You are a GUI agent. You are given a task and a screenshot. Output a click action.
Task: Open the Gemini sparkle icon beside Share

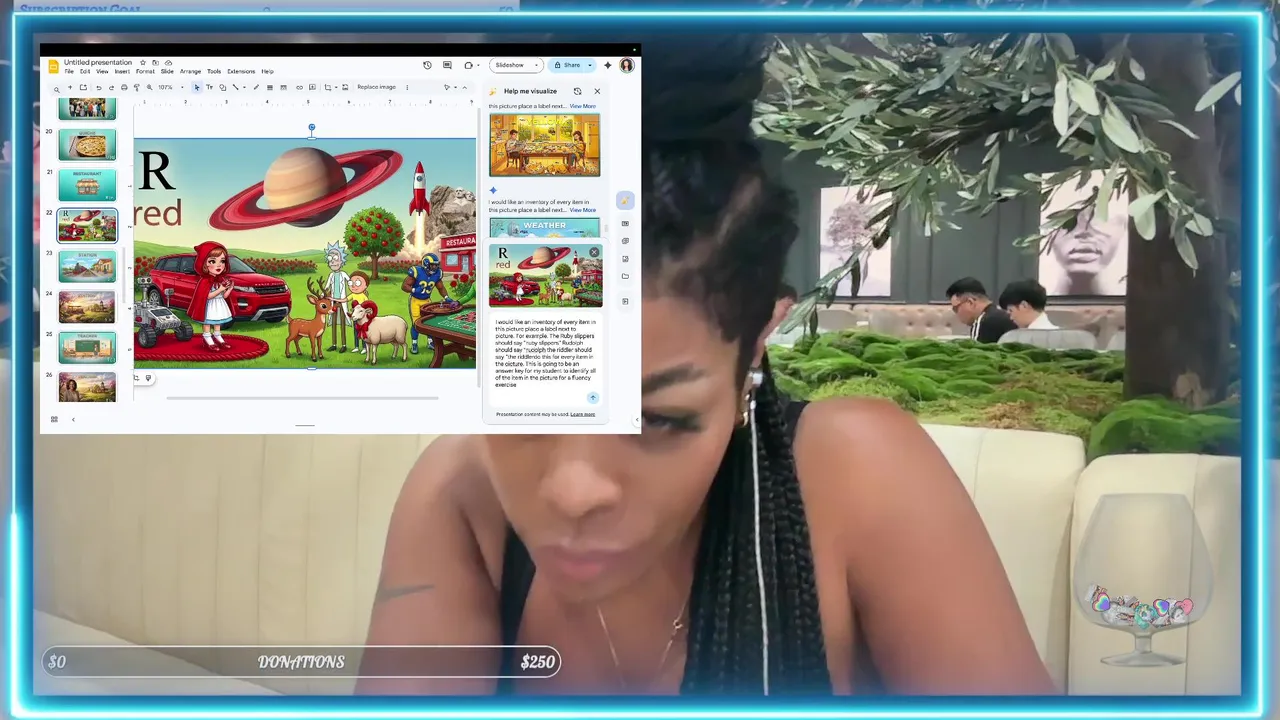pos(607,65)
